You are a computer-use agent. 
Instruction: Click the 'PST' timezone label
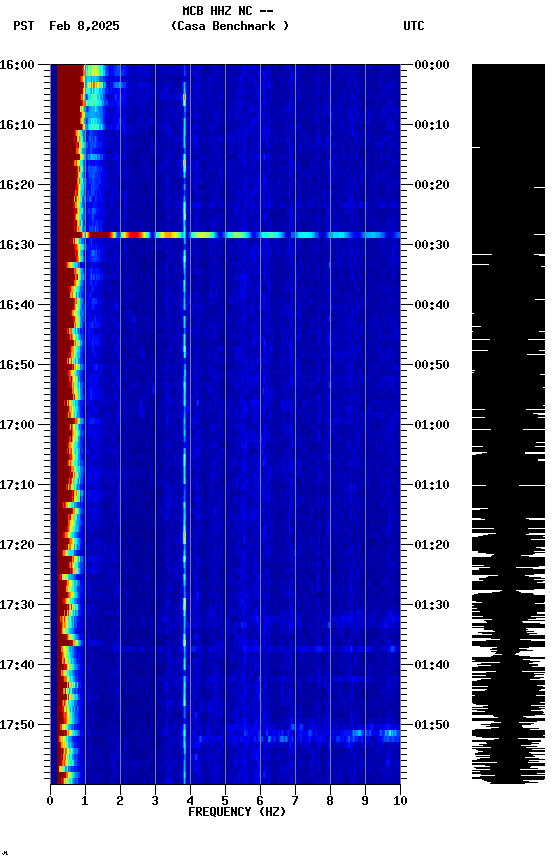point(24,26)
